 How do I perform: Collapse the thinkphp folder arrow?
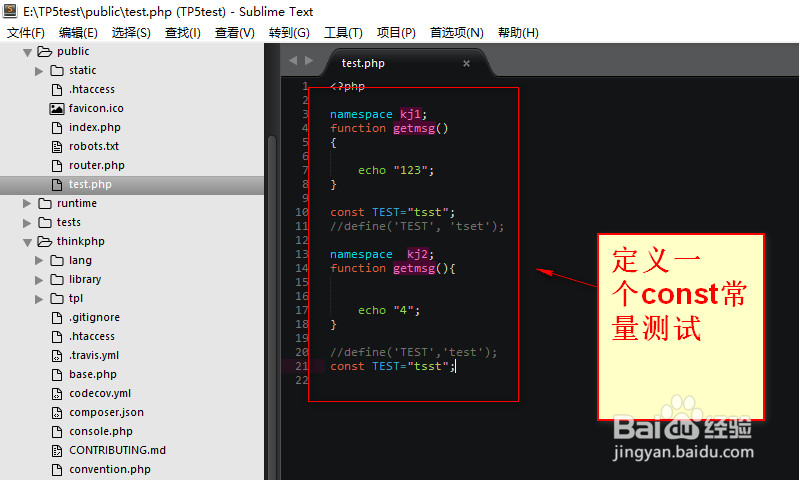tap(28, 242)
